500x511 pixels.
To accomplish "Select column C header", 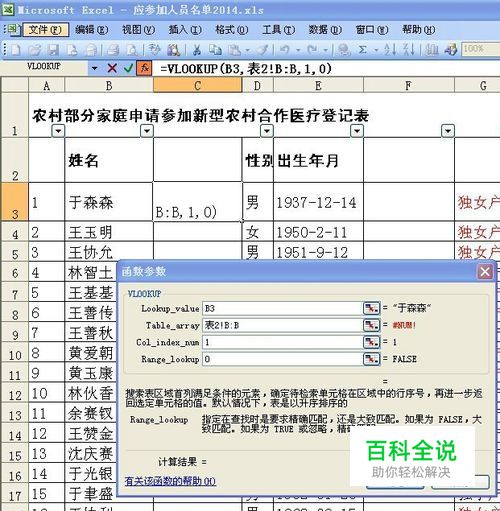I will coord(197,86).
